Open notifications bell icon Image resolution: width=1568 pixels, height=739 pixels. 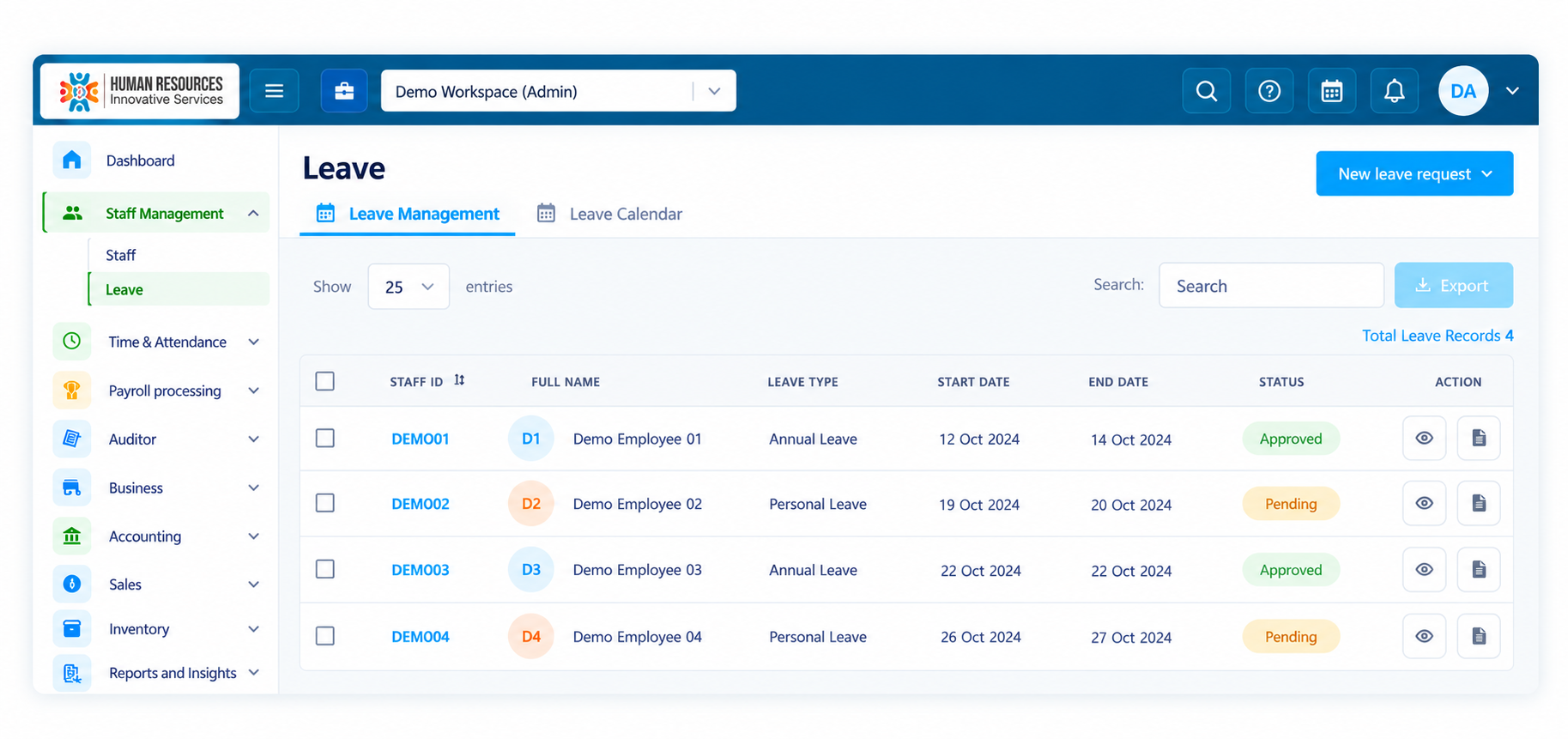1395,91
